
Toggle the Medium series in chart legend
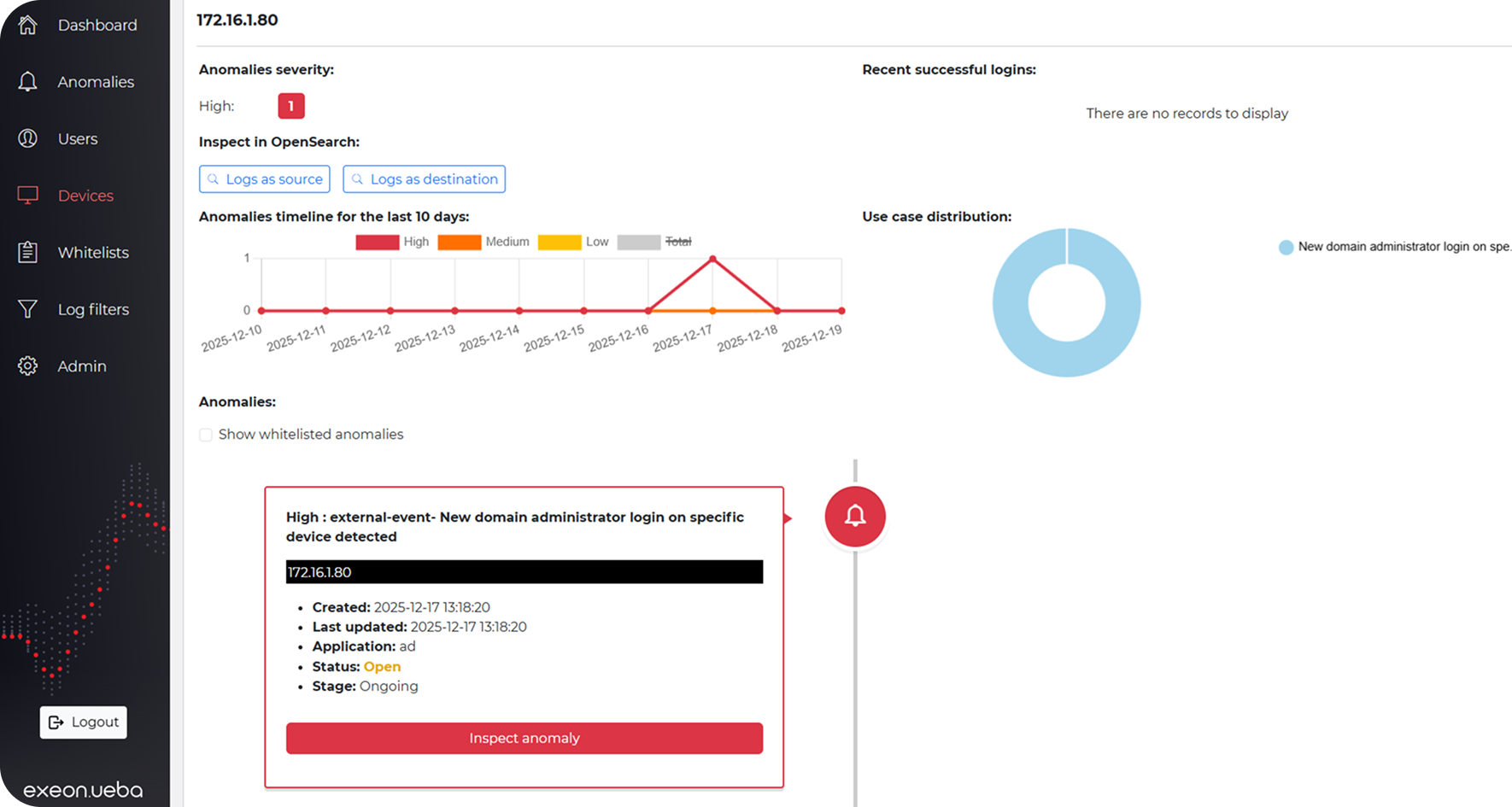[460, 243]
